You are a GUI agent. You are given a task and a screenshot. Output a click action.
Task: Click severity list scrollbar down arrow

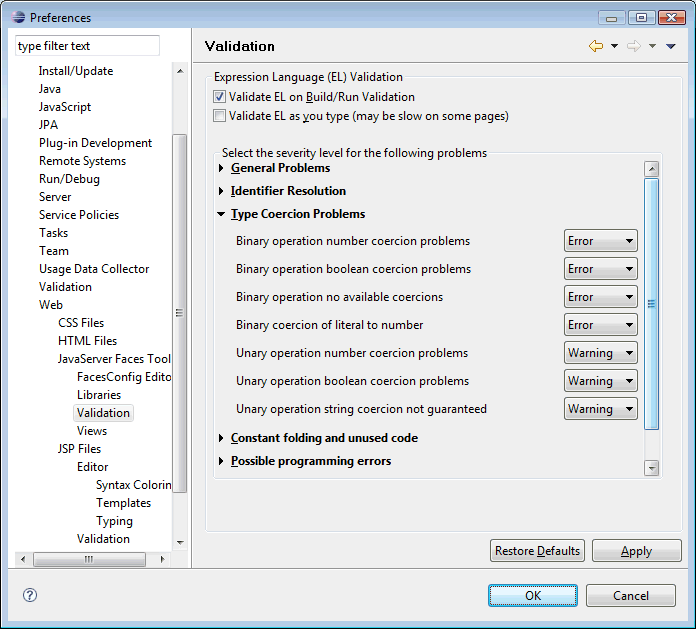coord(651,468)
